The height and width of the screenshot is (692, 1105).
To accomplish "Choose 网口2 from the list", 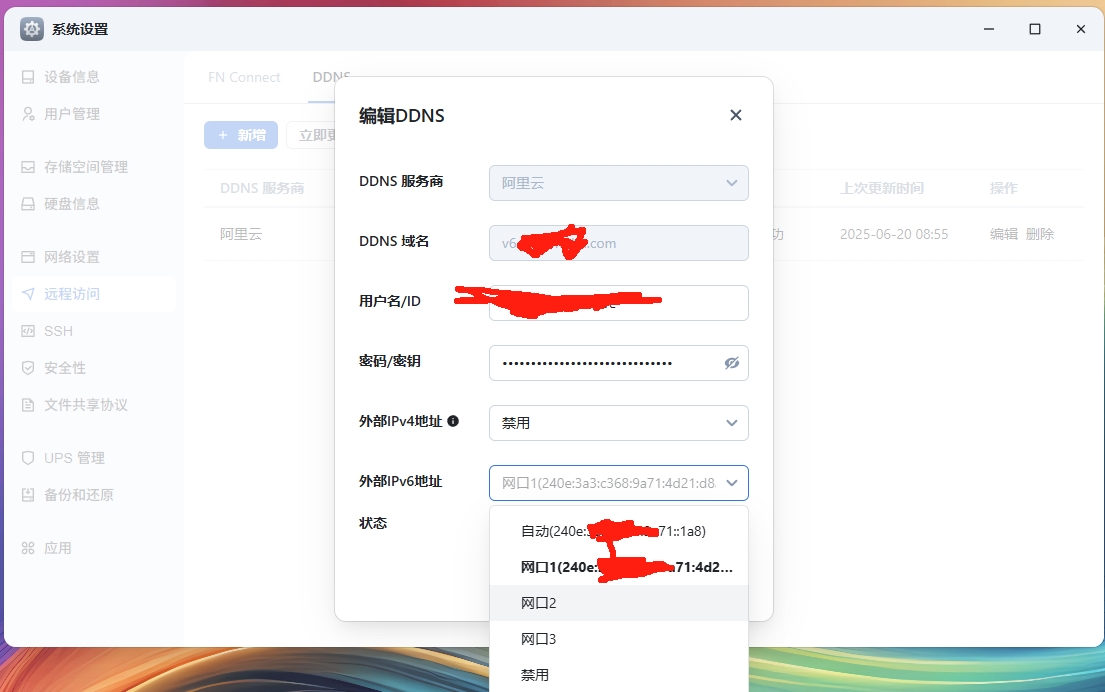I will [619, 603].
